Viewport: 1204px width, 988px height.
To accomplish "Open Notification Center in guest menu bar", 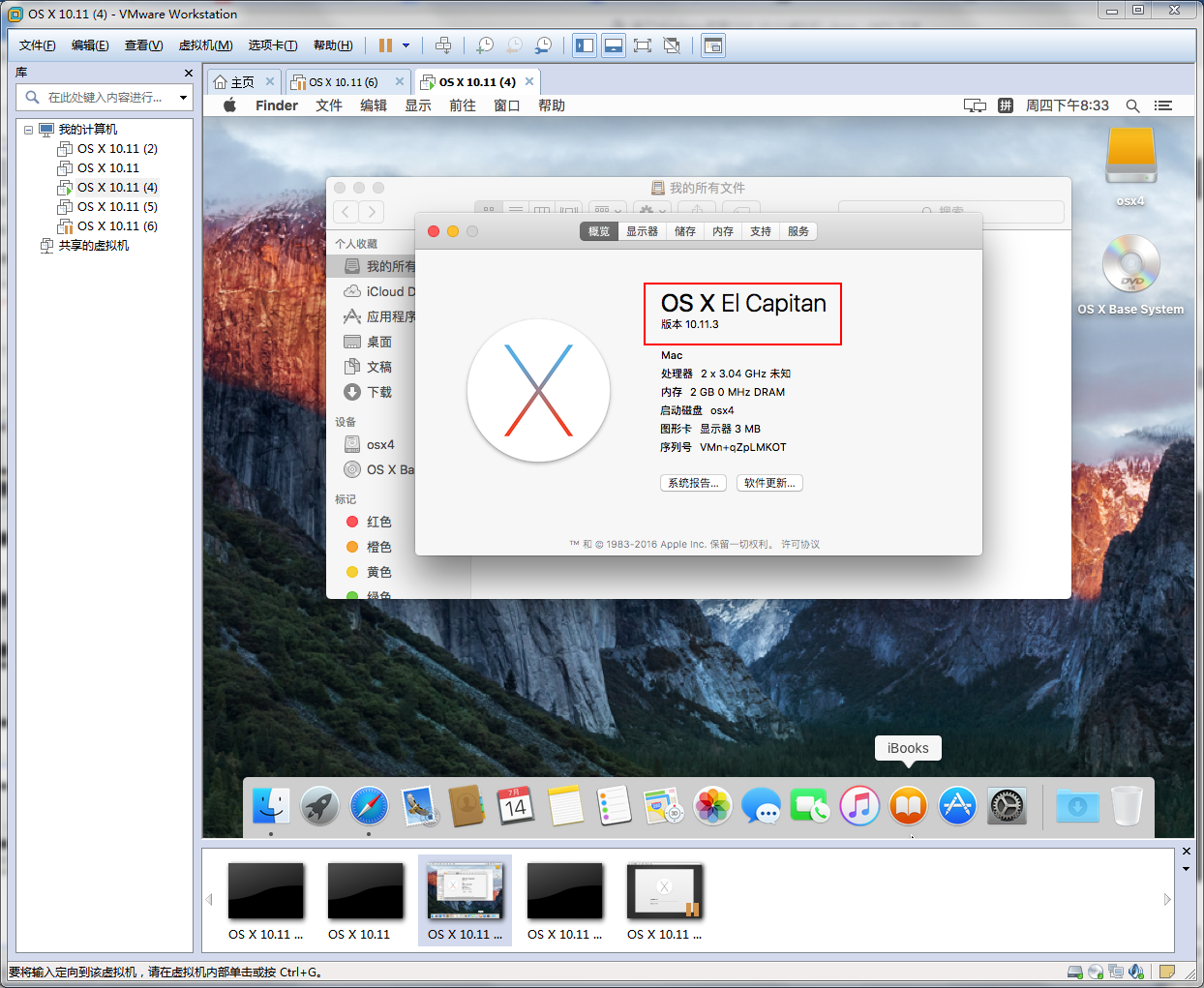I will point(1163,105).
